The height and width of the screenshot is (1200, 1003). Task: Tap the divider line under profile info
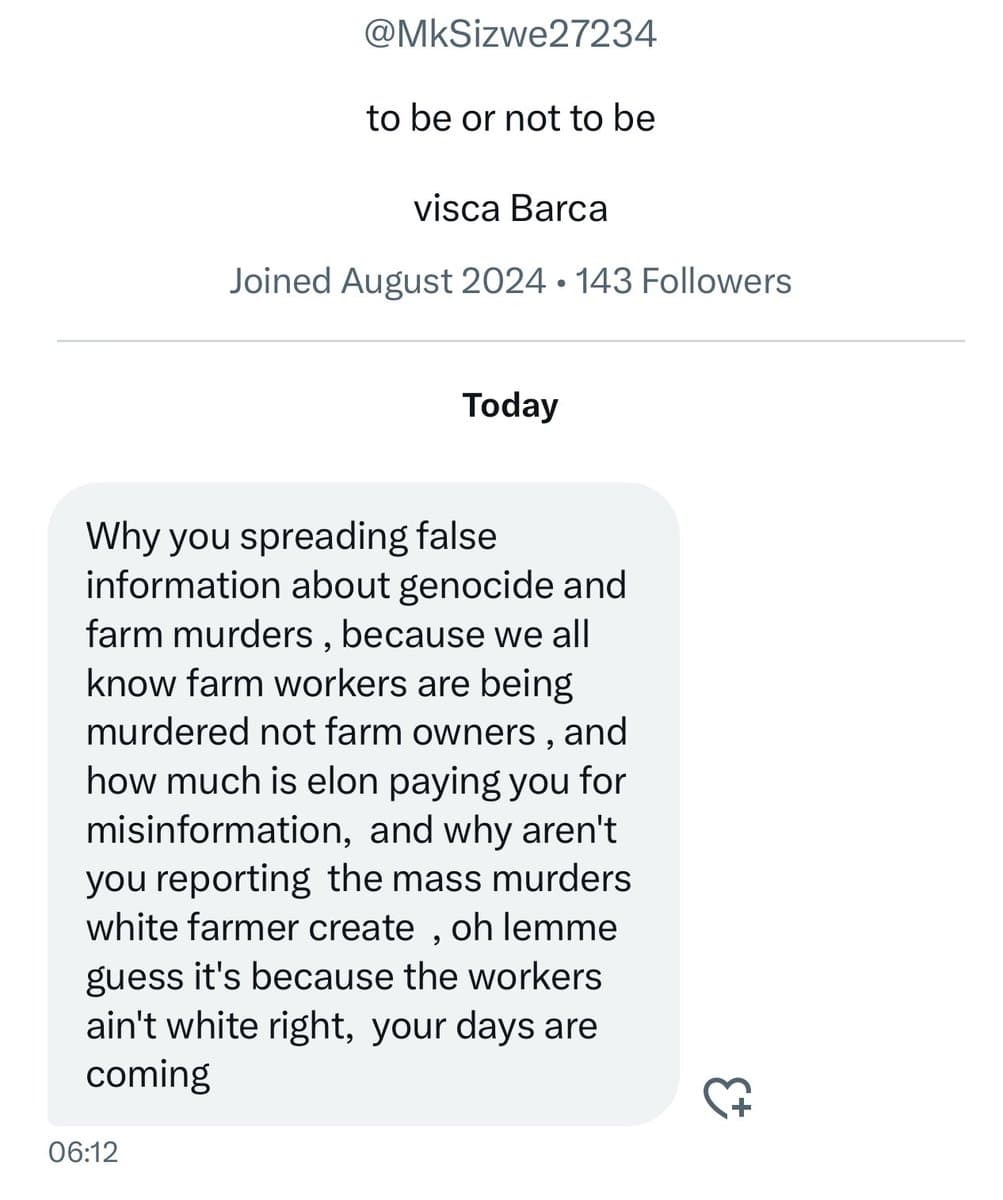pyautogui.click(x=510, y=341)
